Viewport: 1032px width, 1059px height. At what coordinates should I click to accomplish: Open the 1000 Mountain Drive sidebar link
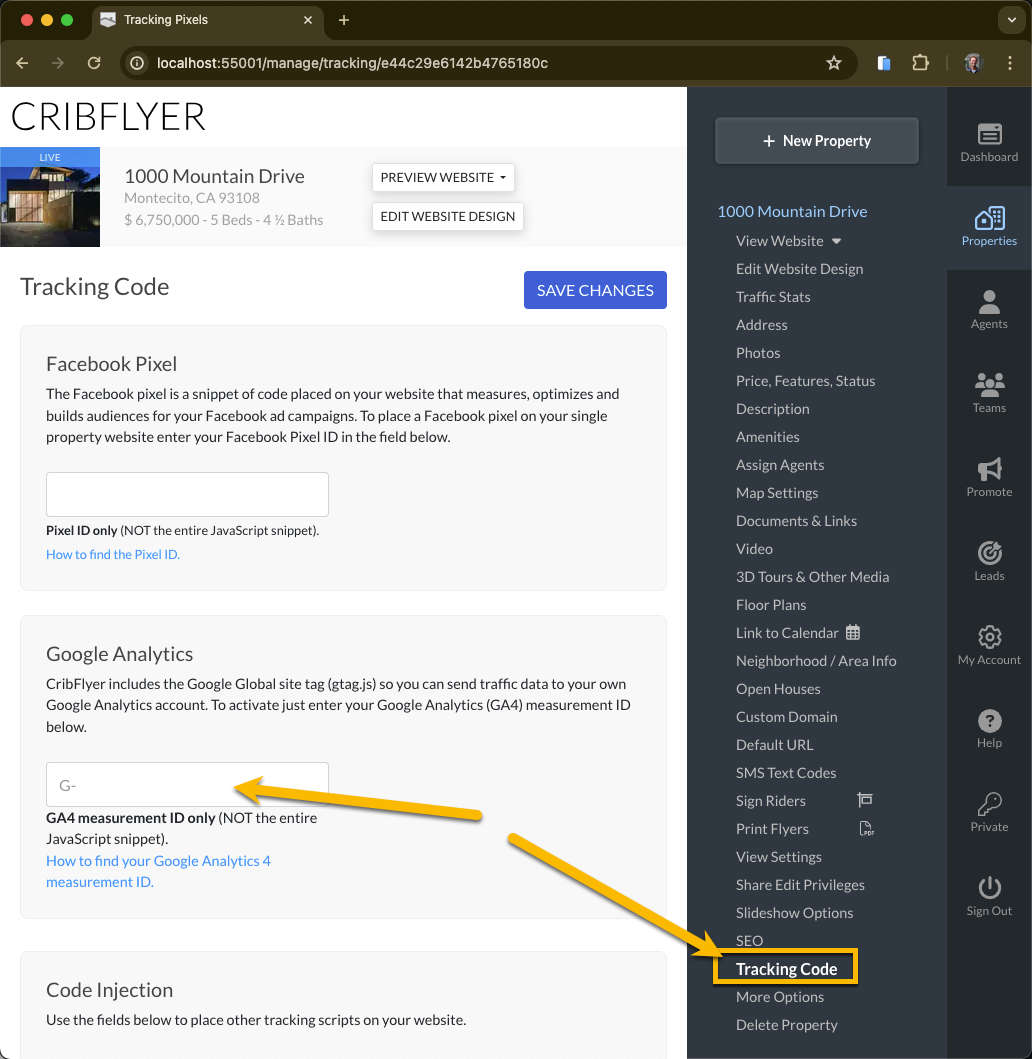point(792,211)
